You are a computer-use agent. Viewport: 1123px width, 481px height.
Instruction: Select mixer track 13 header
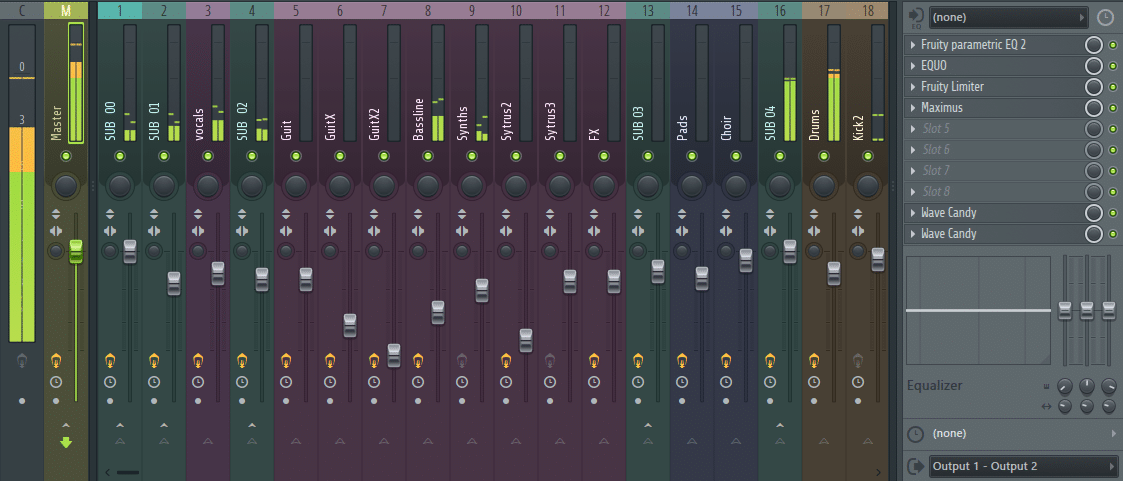point(648,10)
